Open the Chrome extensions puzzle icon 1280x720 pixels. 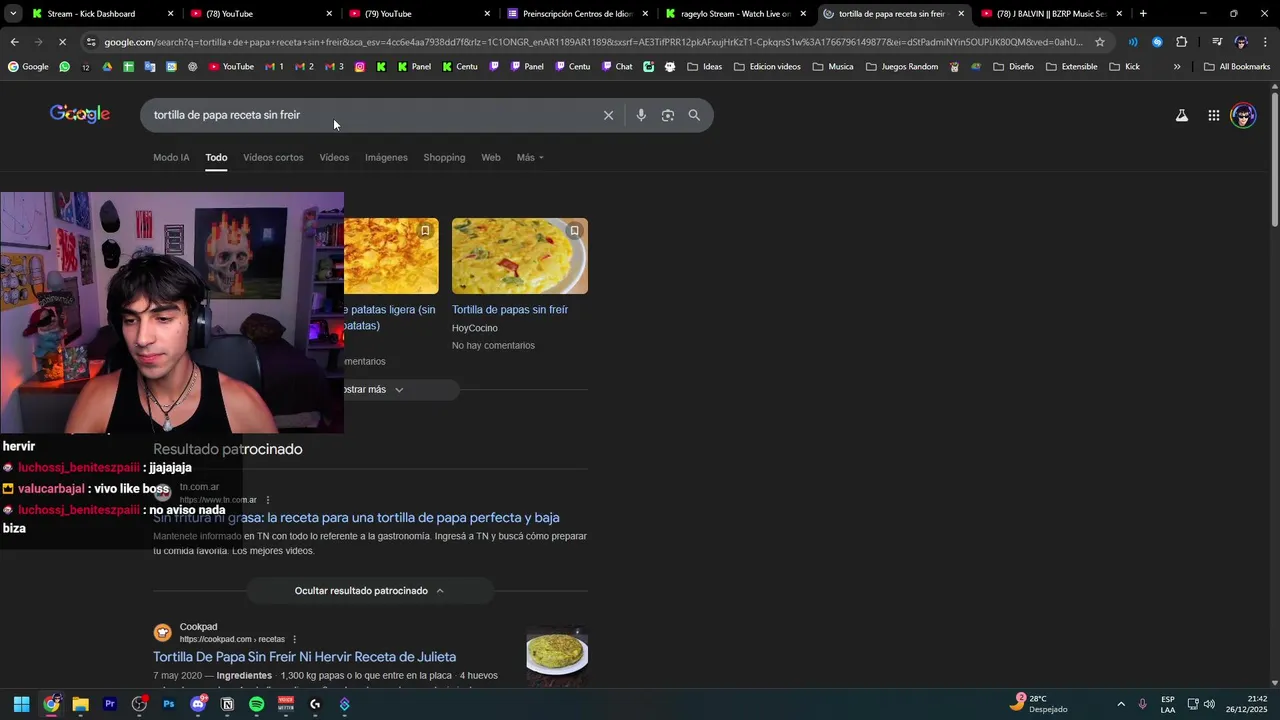[1181, 42]
